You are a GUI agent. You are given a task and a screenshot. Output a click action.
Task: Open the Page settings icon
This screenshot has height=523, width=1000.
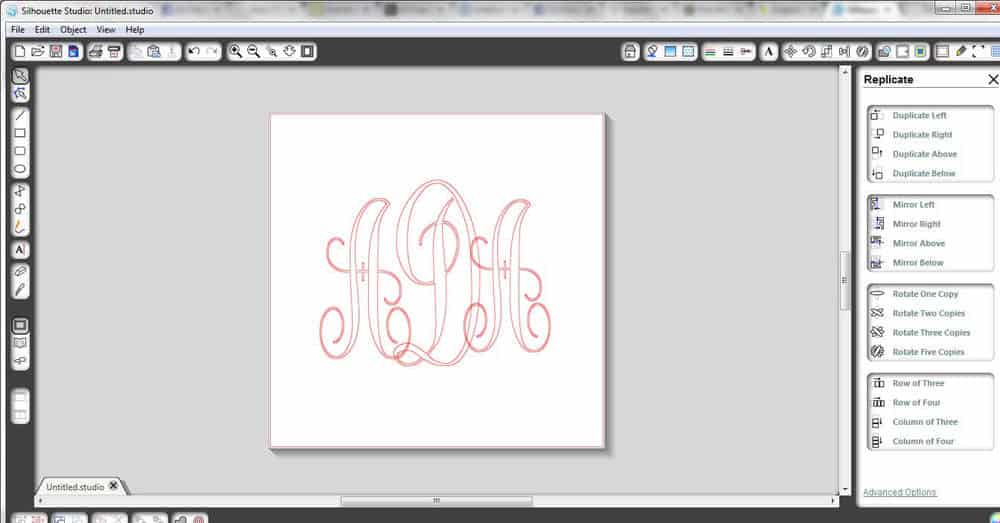[943, 52]
